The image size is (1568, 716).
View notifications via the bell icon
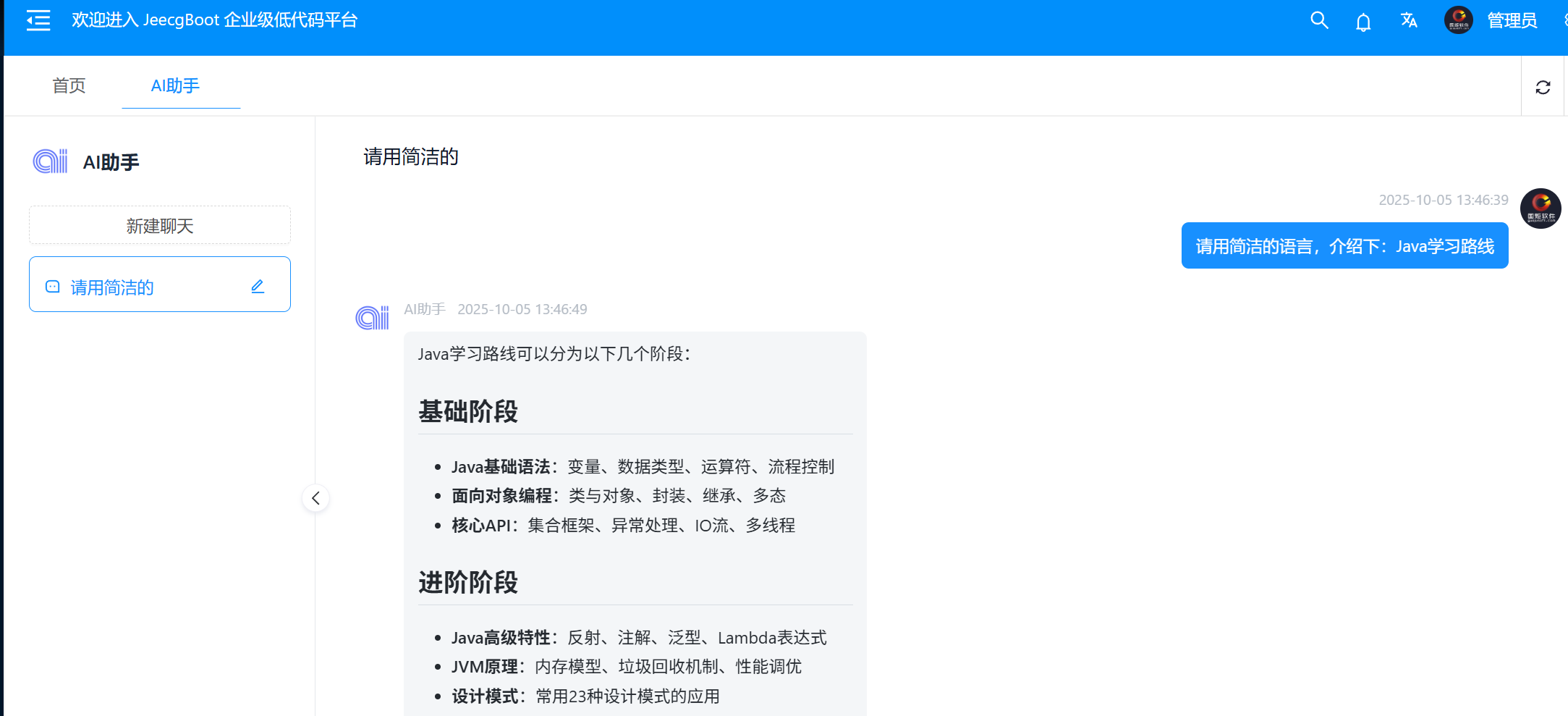(x=1363, y=20)
